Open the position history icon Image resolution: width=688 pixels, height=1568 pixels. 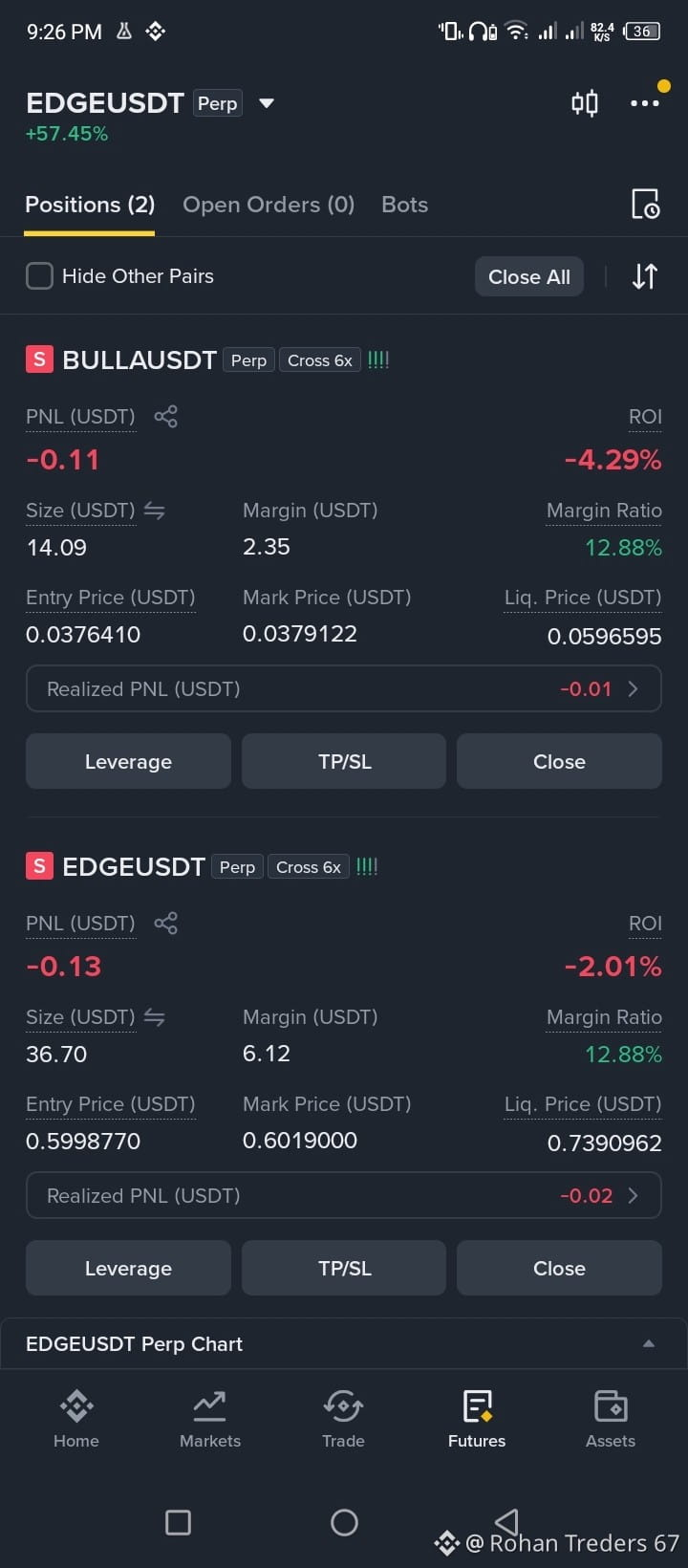pyautogui.click(x=646, y=204)
